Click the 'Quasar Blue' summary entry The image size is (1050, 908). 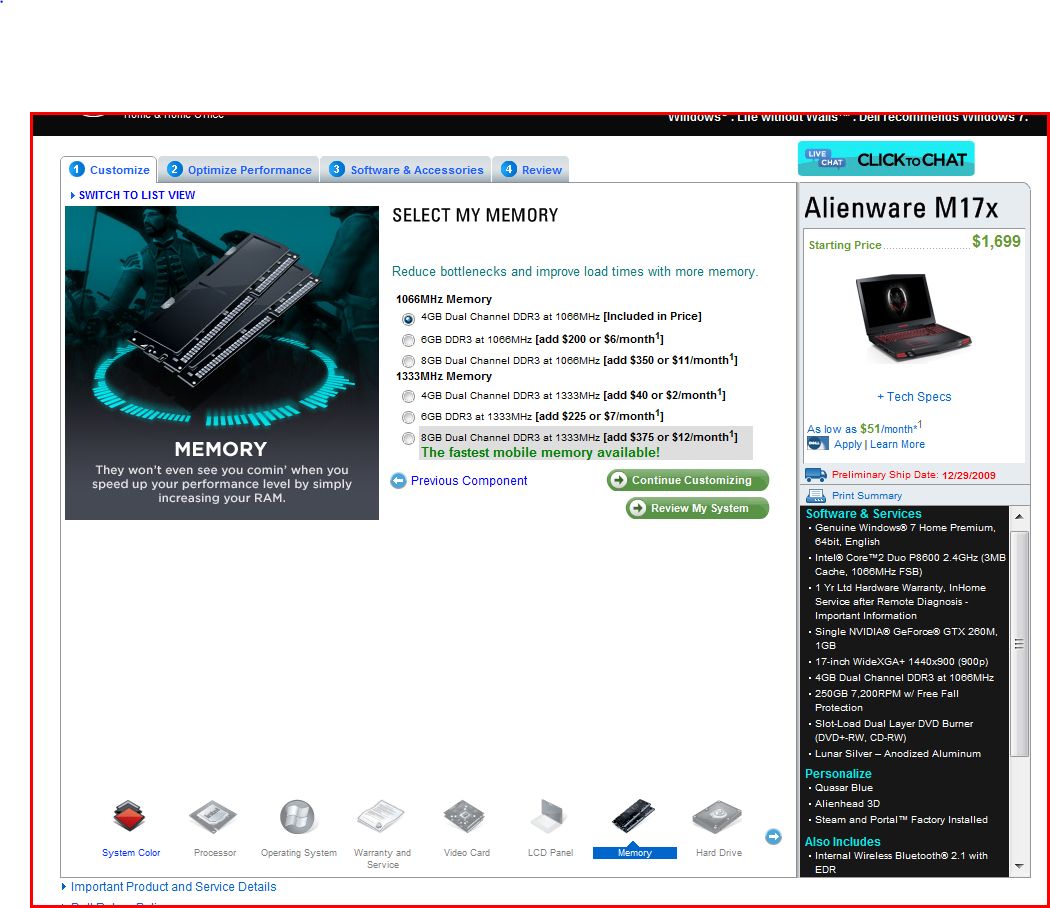coord(844,787)
